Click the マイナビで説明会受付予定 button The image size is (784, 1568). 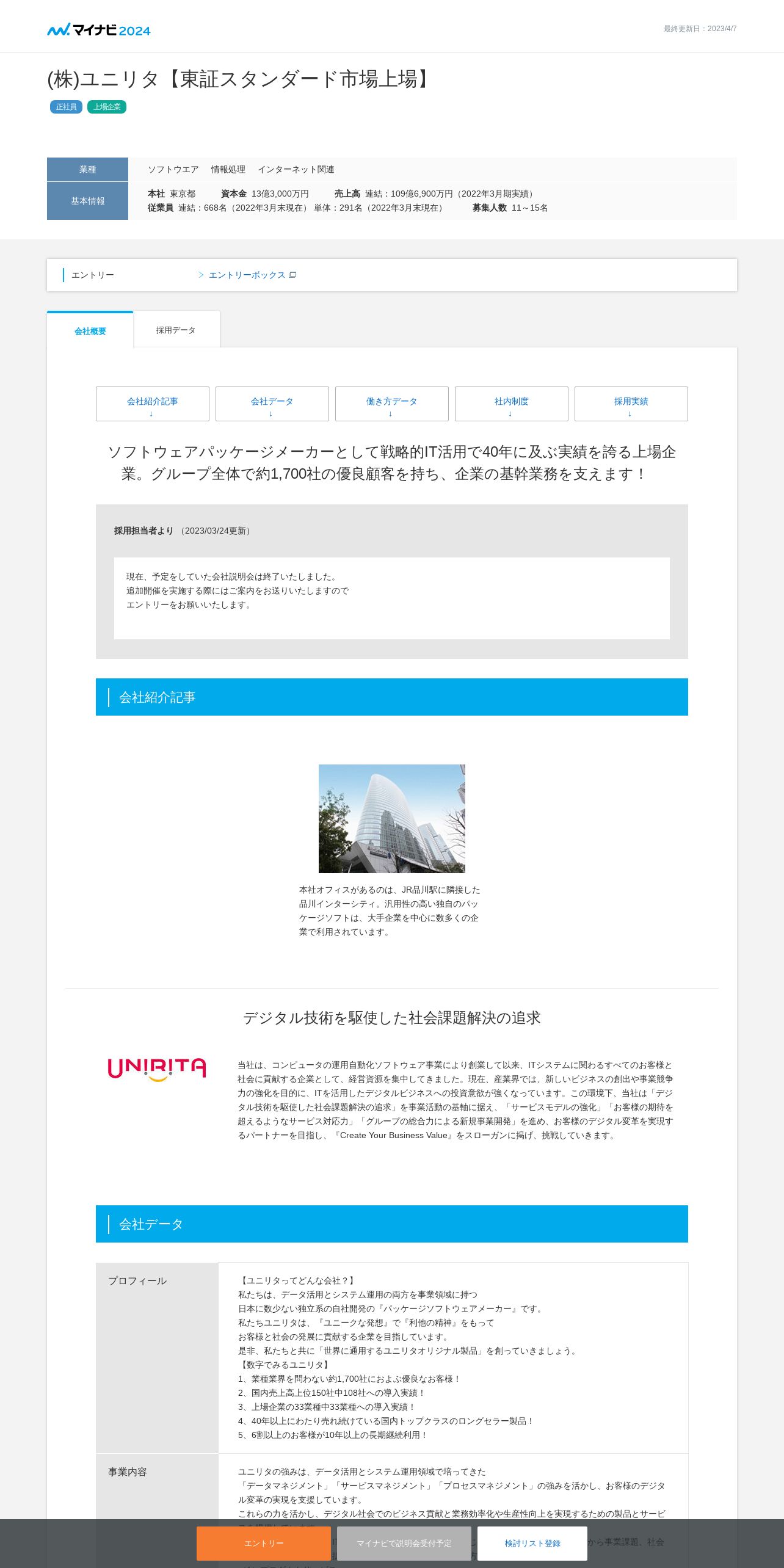[404, 1544]
